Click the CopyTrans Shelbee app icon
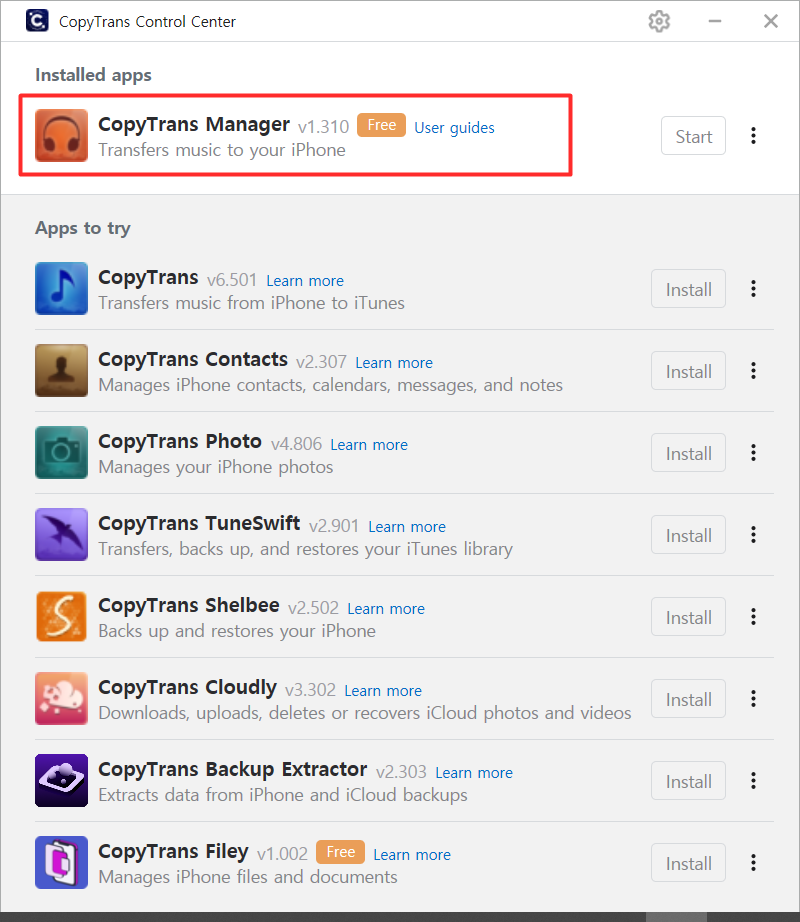The image size is (800, 922). click(61, 616)
